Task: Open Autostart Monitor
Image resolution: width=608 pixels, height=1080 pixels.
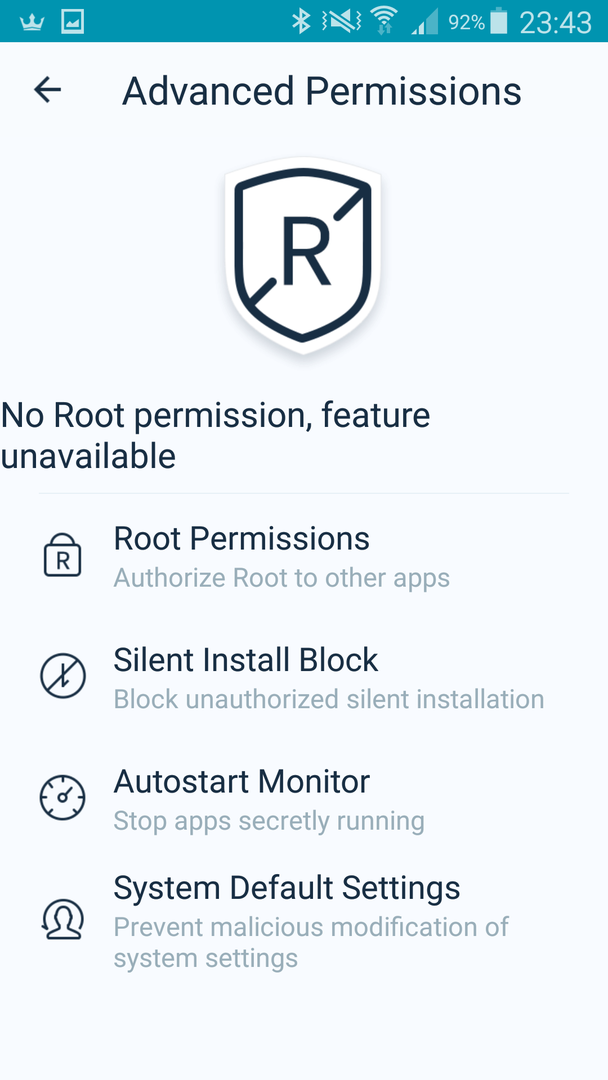Action: [x=304, y=798]
